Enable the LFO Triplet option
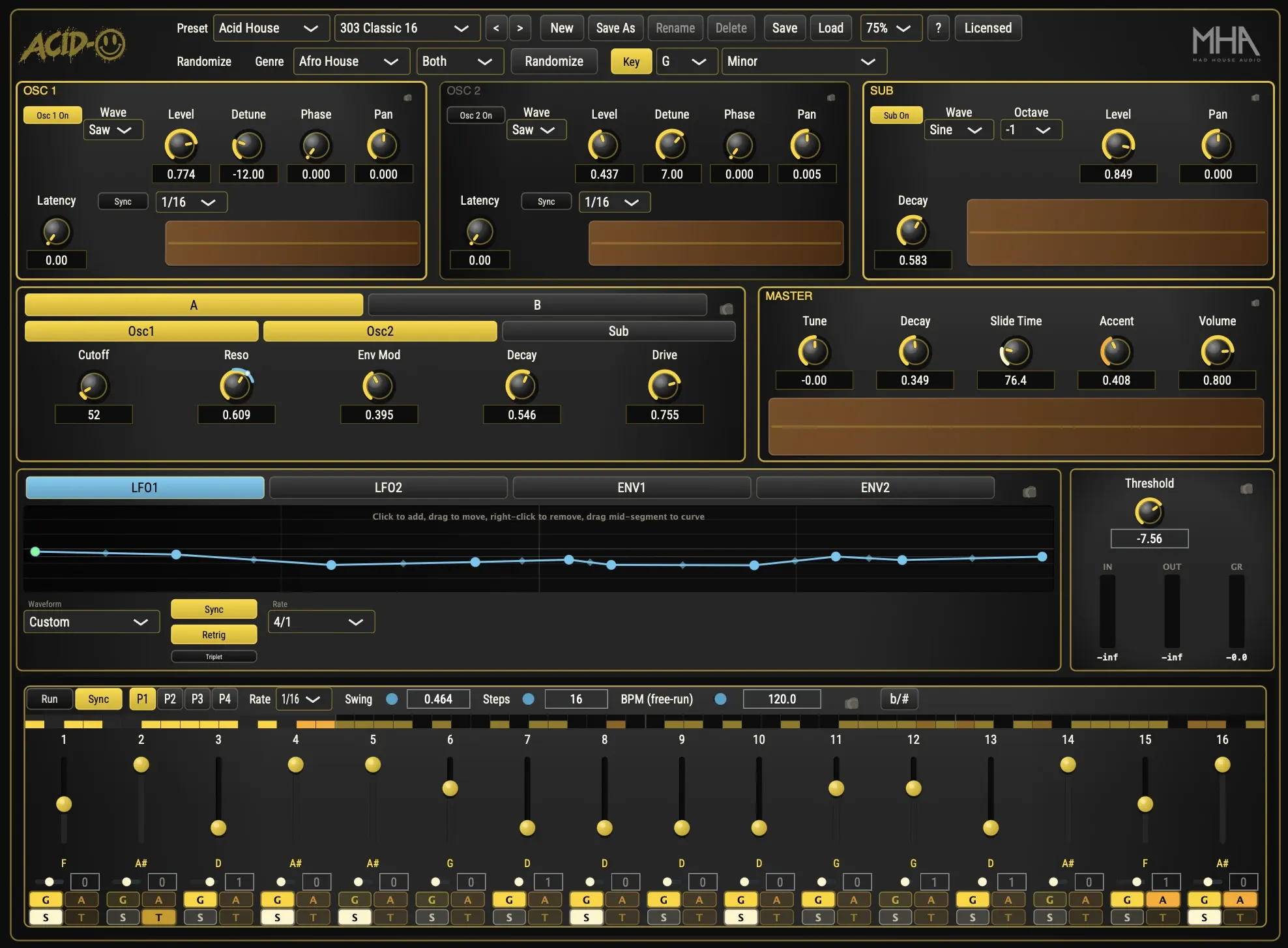Screen dimensions: 1288x948 (x=214, y=657)
